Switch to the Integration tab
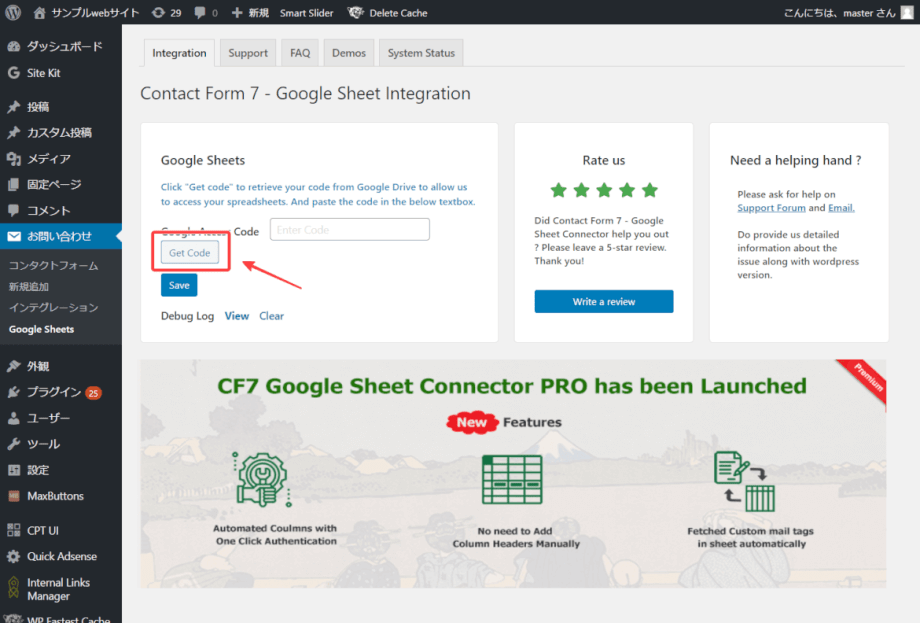Viewport: 920px width, 623px height. [x=179, y=53]
